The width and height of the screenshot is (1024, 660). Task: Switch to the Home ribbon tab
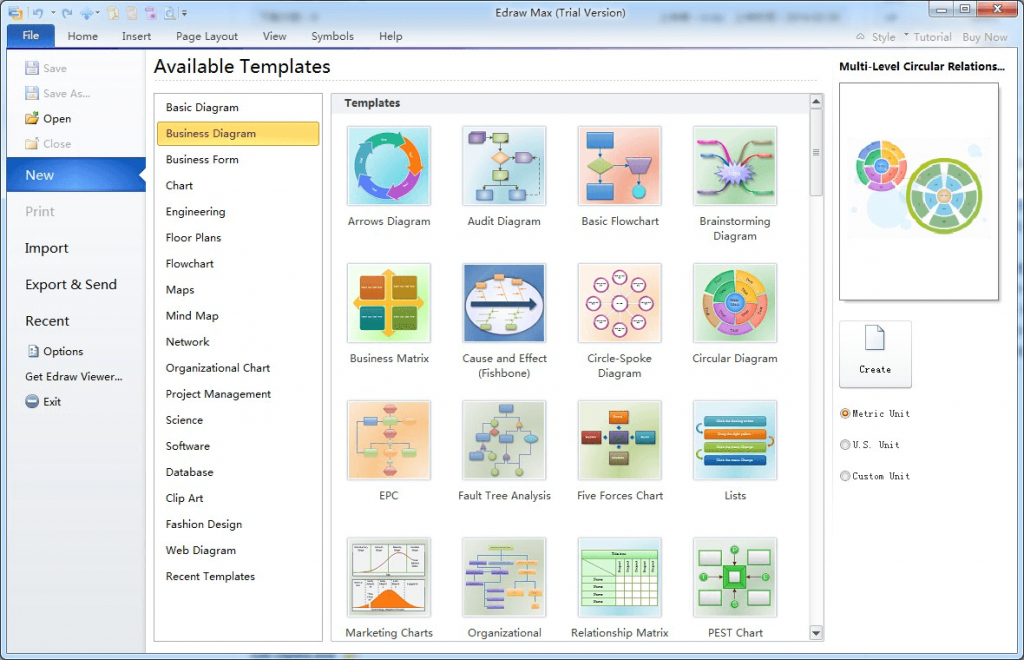coord(82,36)
